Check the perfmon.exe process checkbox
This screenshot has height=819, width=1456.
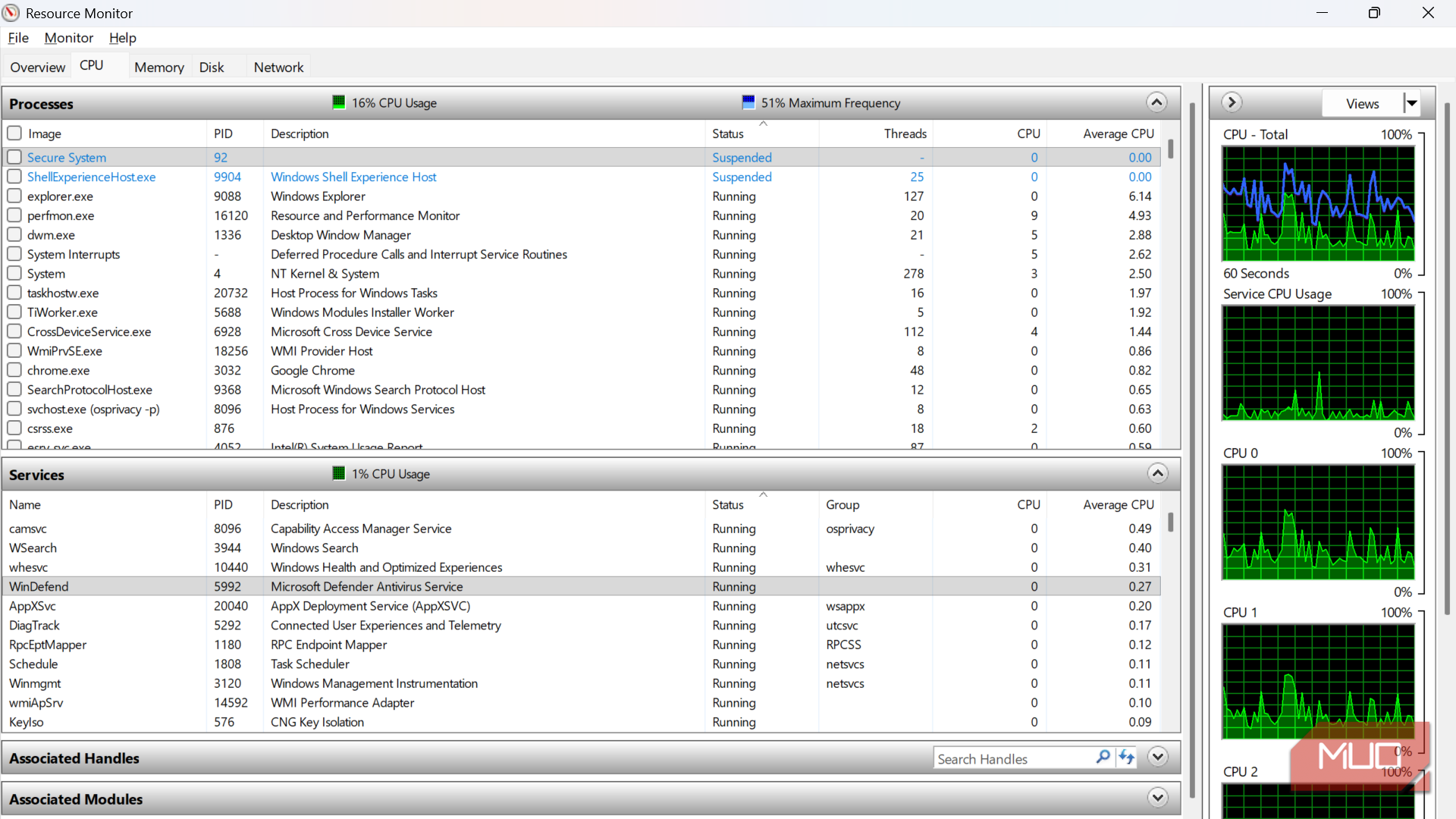(x=14, y=215)
